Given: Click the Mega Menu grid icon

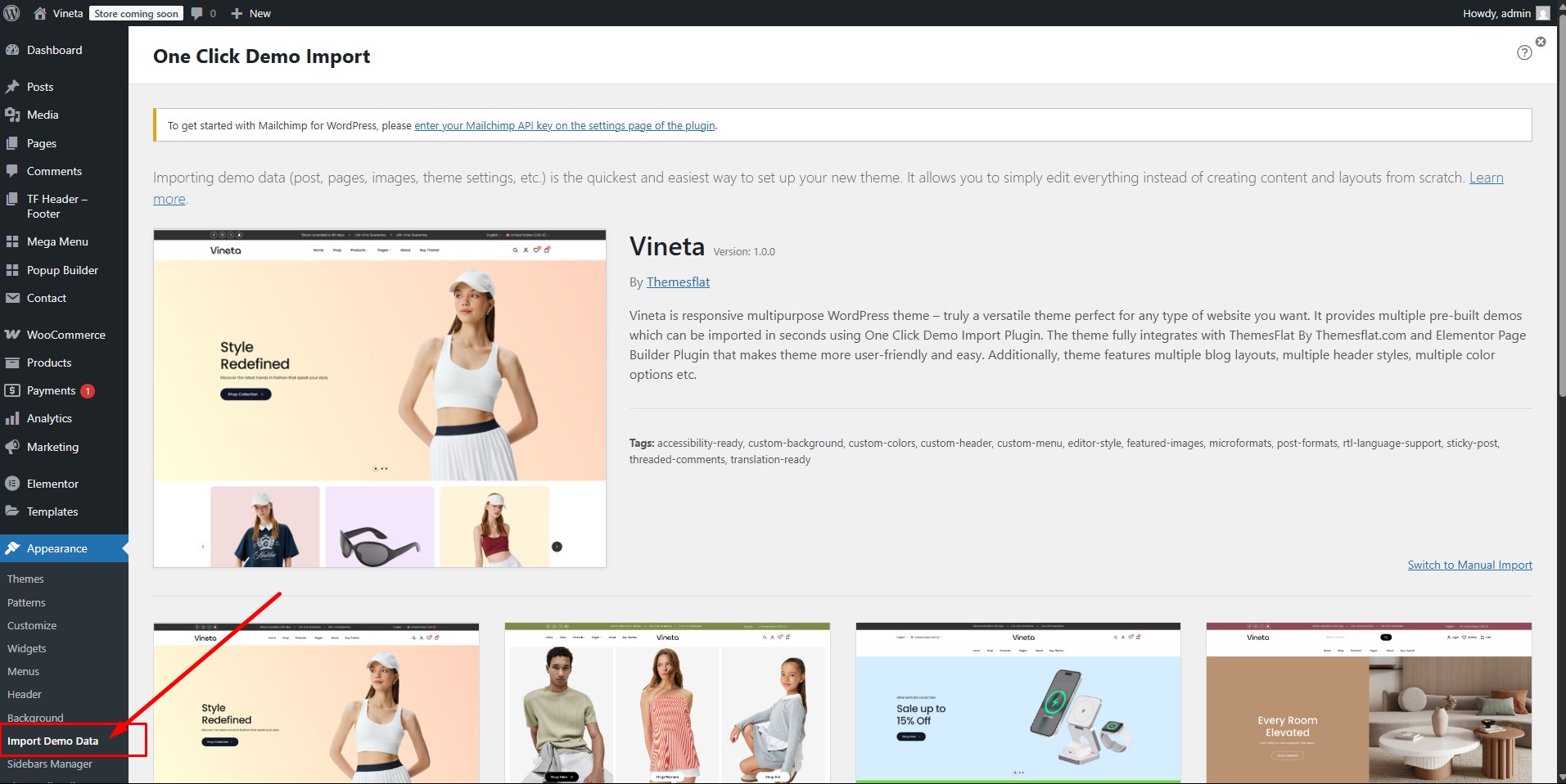Looking at the screenshot, I should coord(12,241).
